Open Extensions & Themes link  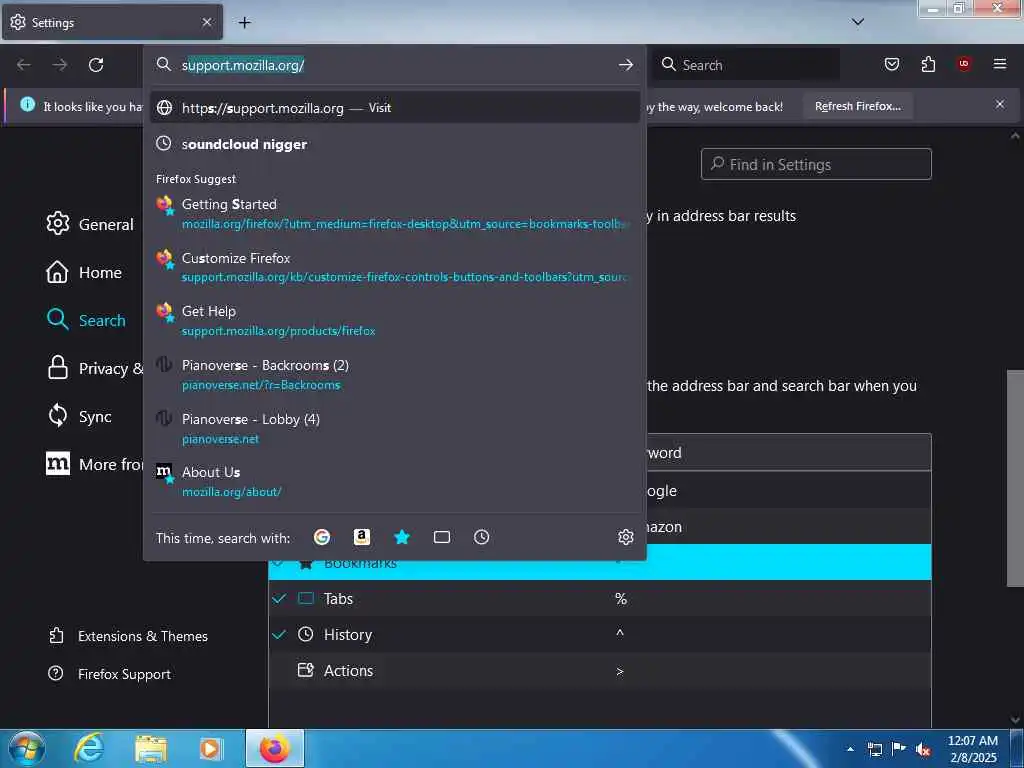(x=129, y=636)
